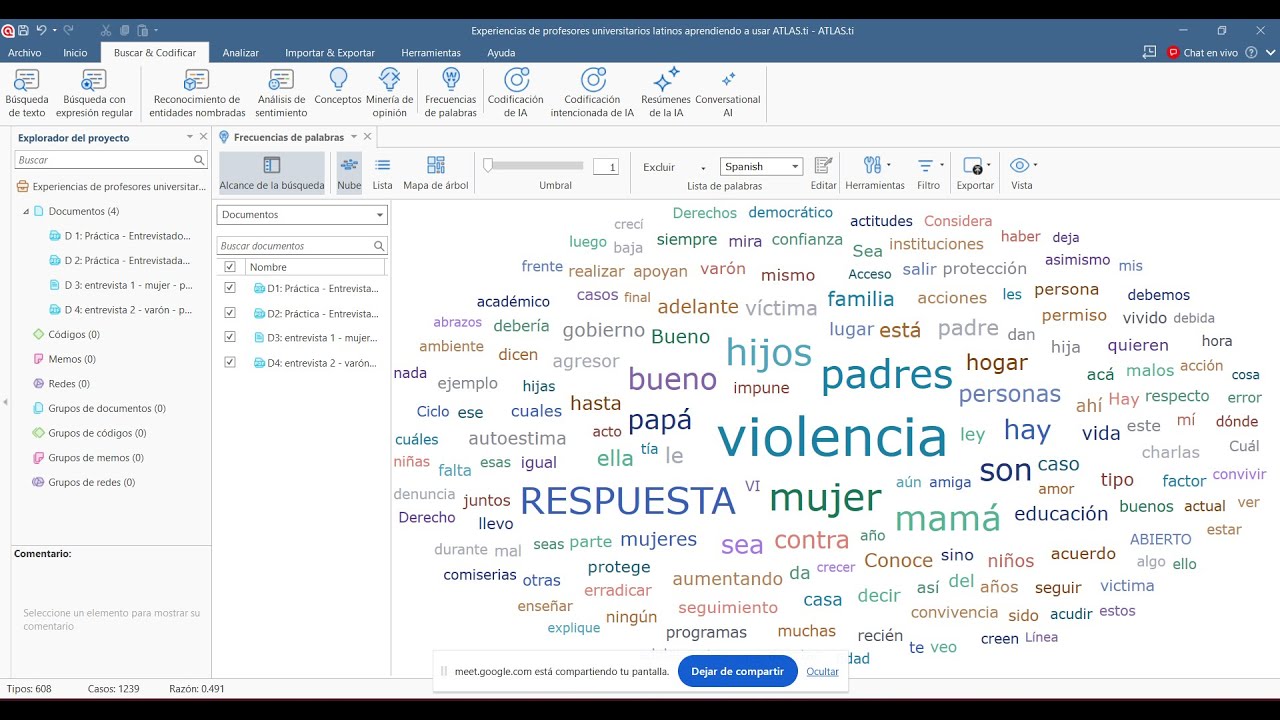Open the Excluir list dropdown
The image size is (1280, 720).
click(674, 167)
